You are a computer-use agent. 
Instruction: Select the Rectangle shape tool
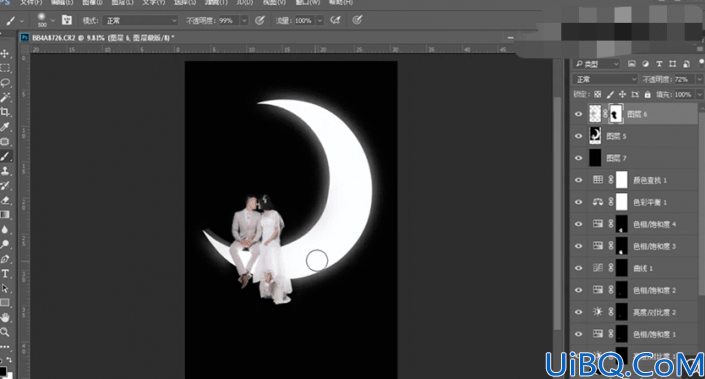click(5, 303)
